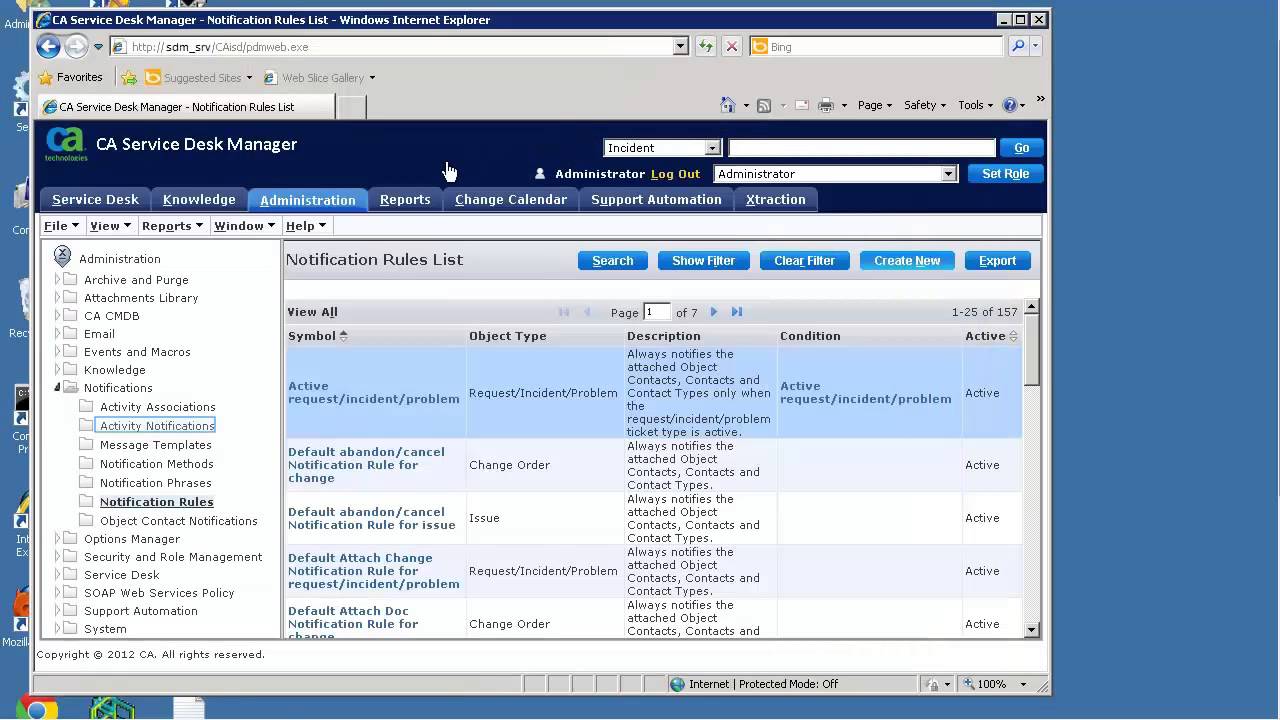This screenshot has height=720, width=1280.
Task: Go to next page arrow
Action: tap(714, 312)
